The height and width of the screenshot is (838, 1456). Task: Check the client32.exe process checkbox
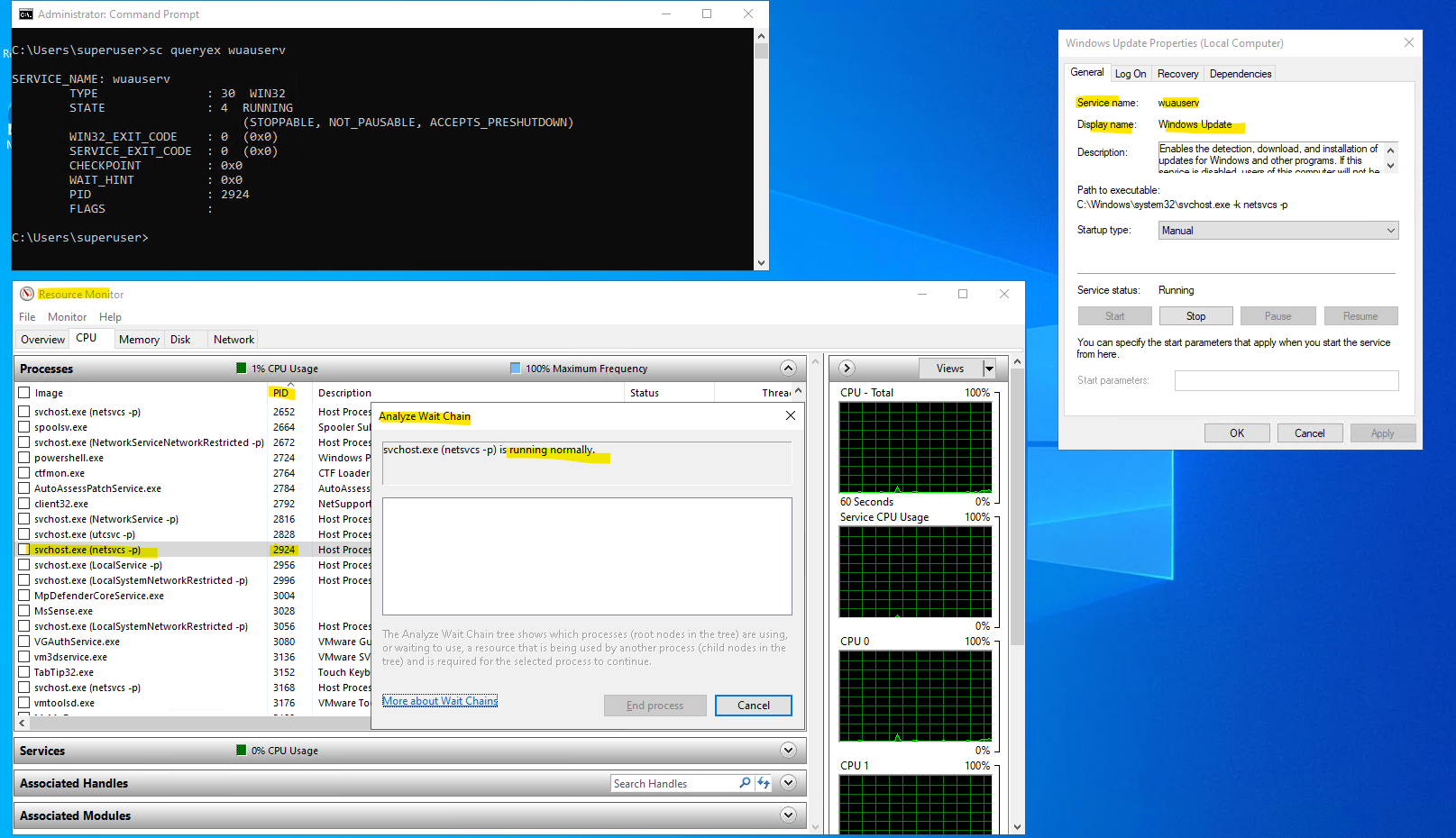click(24, 504)
